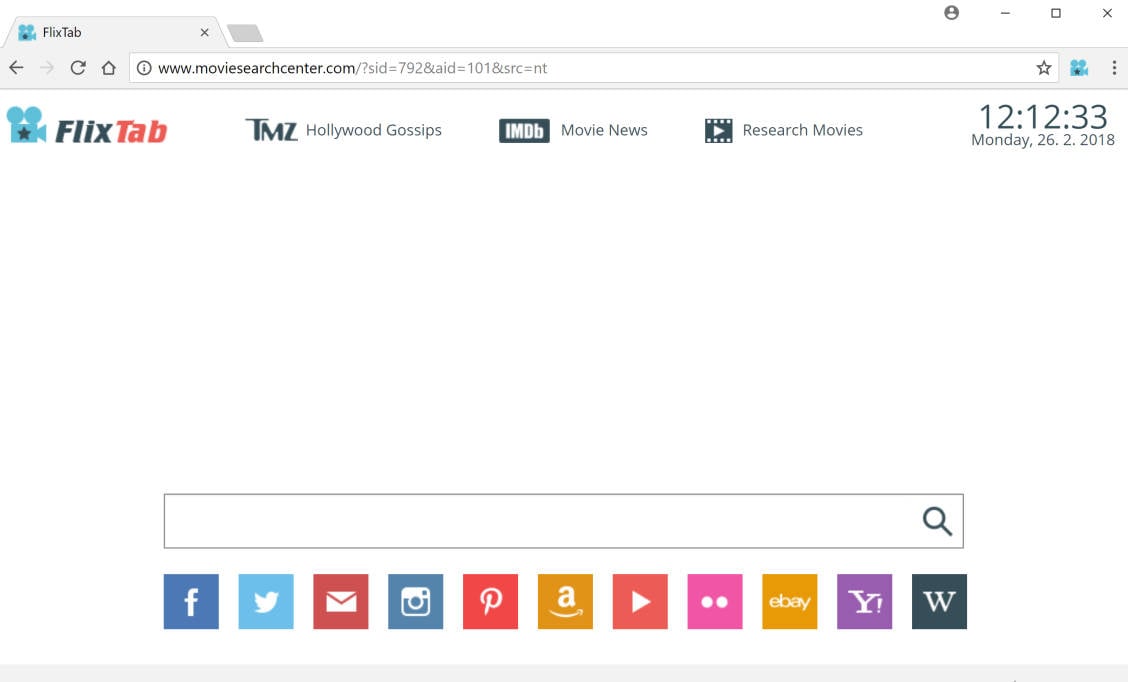This screenshot has height=682, width=1128.
Task: Open TMZ Hollywood Gossips link
Action: (344, 129)
